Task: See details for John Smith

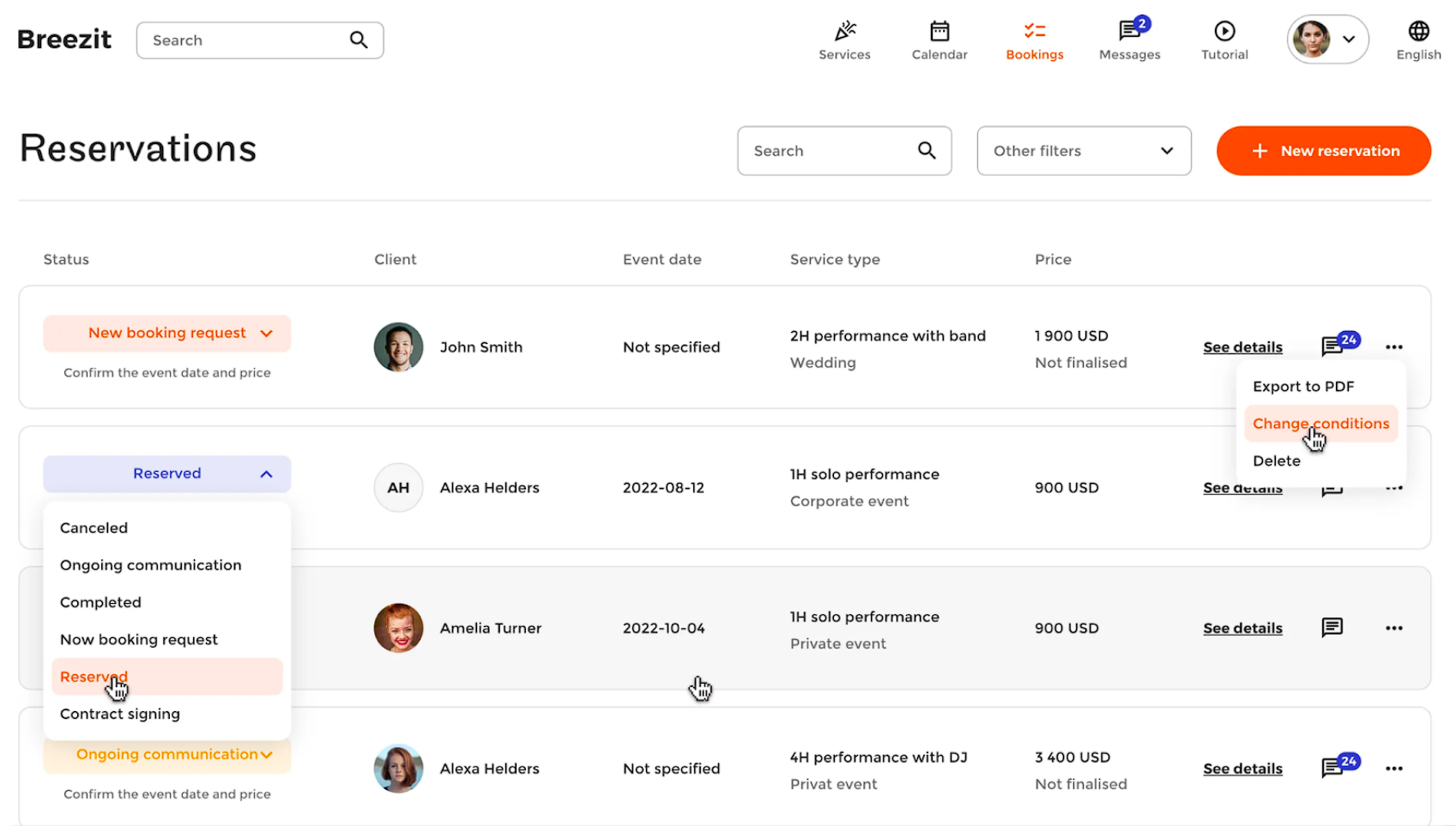Action: [x=1242, y=347]
